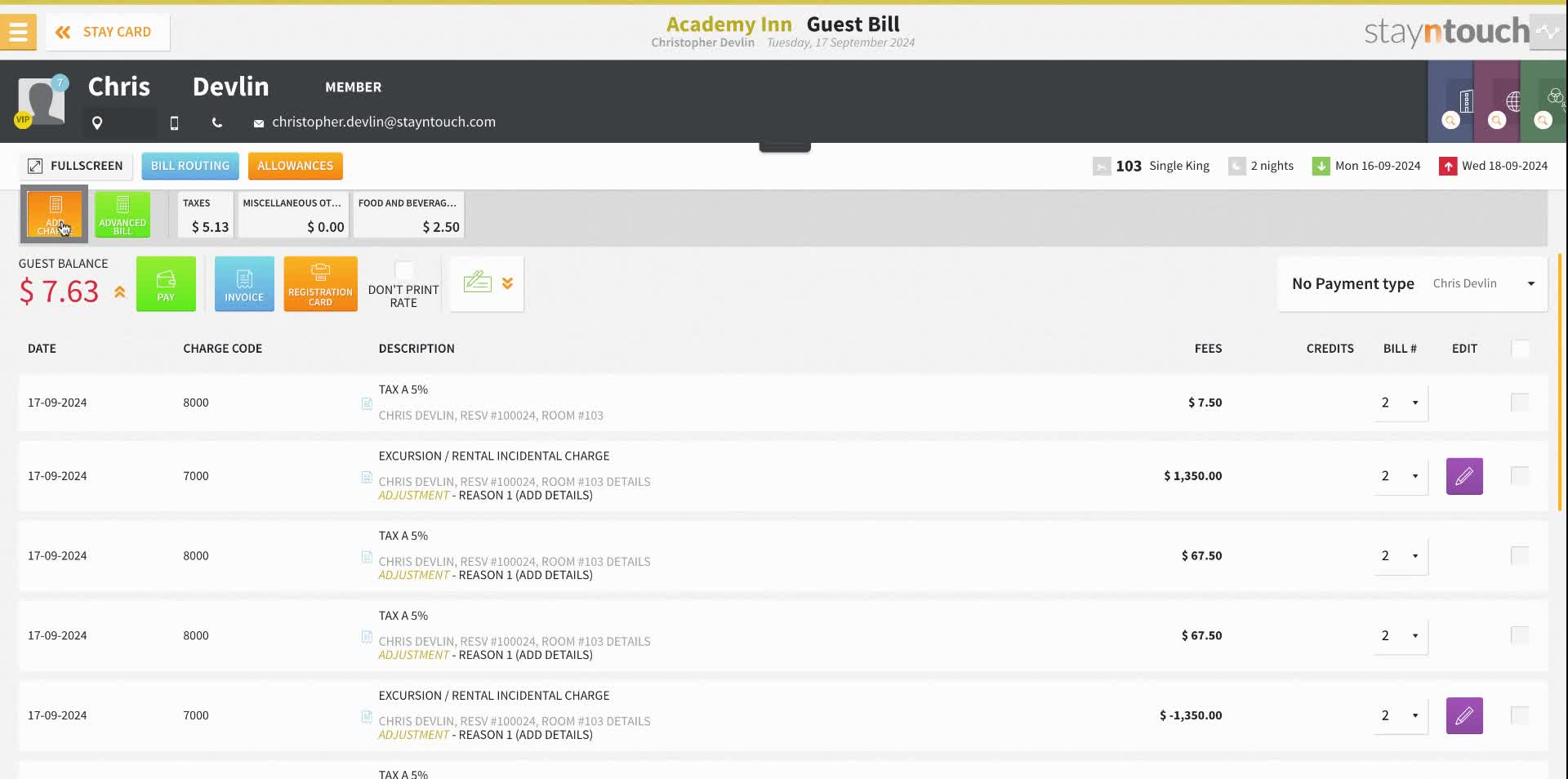The height and width of the screenshot is (779, 1568).
Task: Click red departure arrow icon
Action: click(1448, 167)
